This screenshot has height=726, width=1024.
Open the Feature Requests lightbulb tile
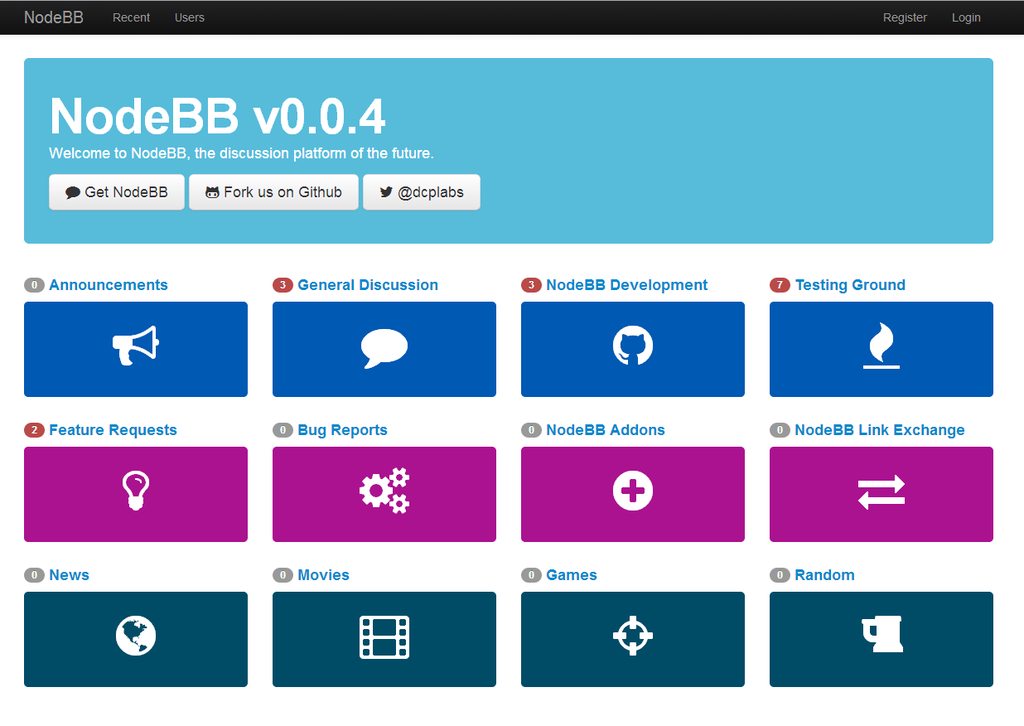(136, 494)
